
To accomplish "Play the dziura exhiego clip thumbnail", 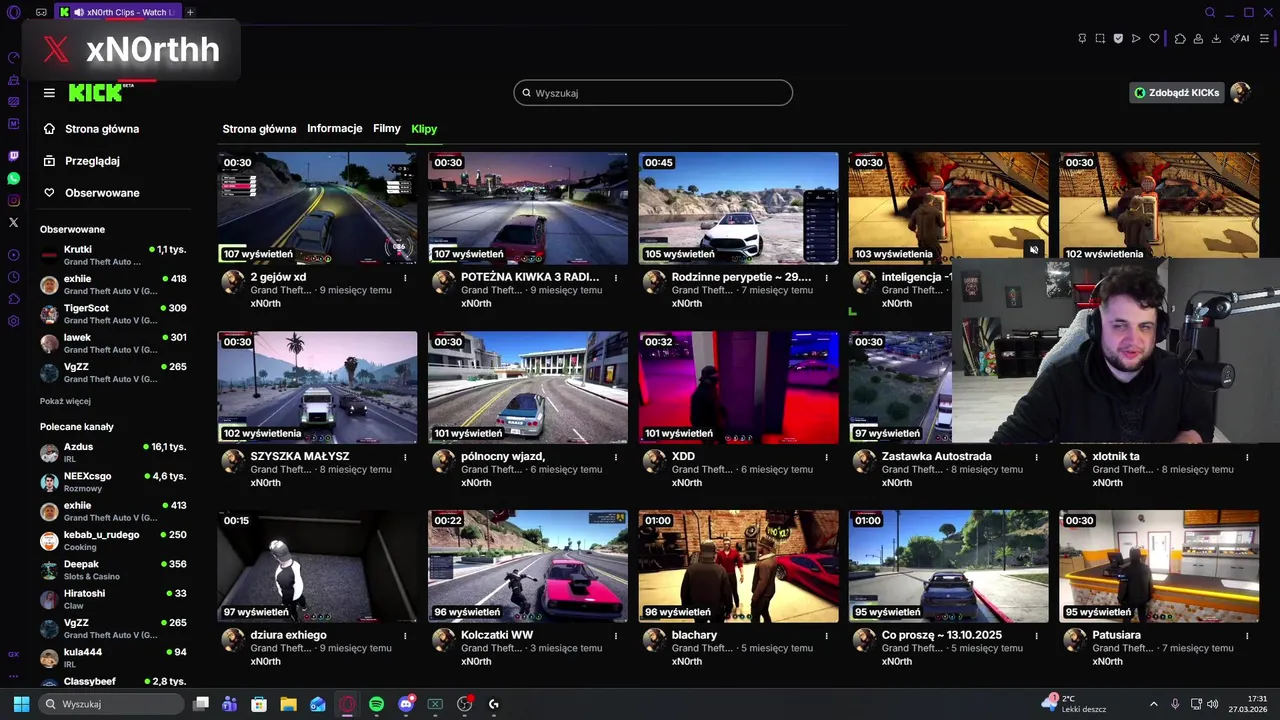I will tap(317, 566).
